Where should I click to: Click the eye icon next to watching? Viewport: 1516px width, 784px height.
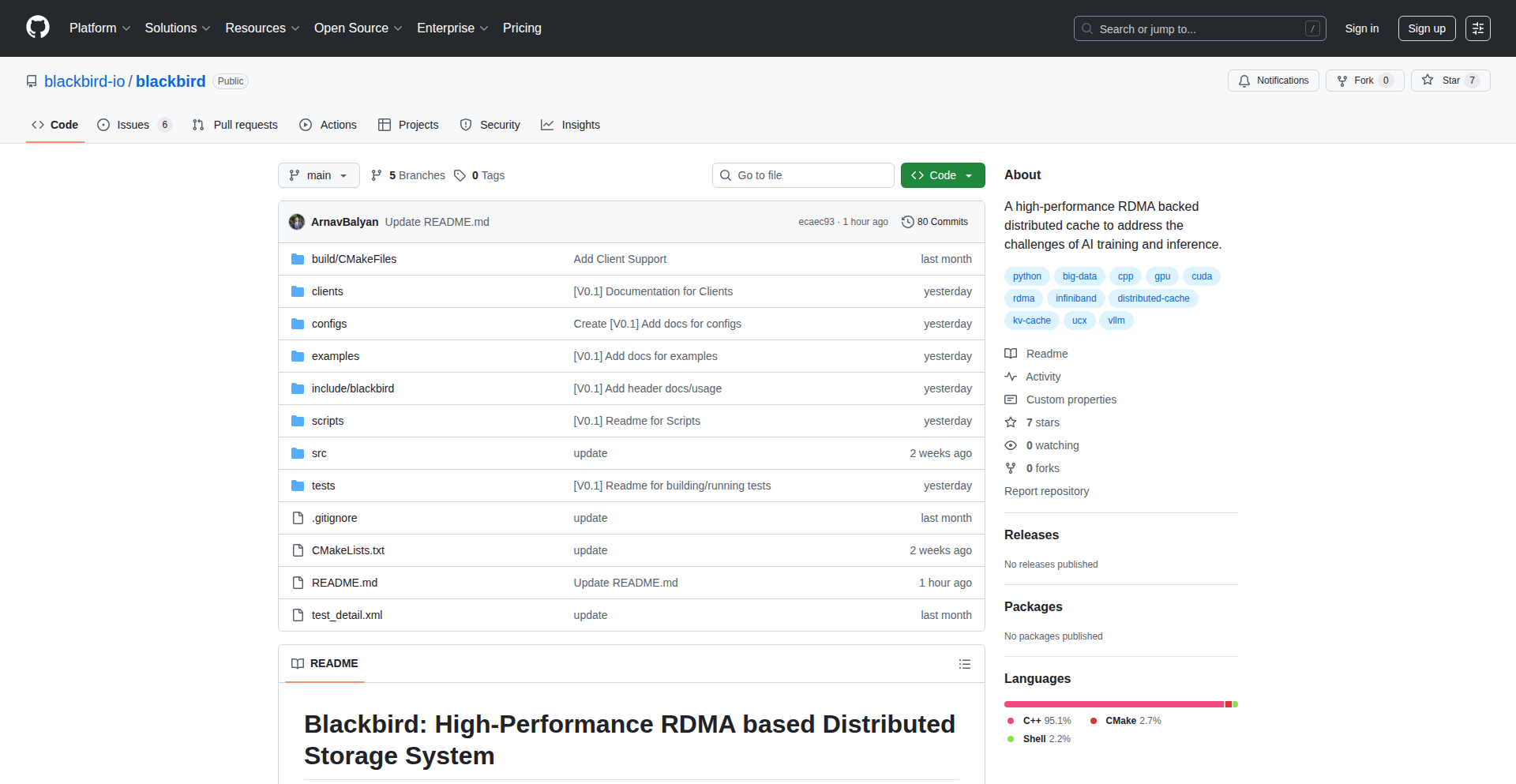pos(1011,445)
